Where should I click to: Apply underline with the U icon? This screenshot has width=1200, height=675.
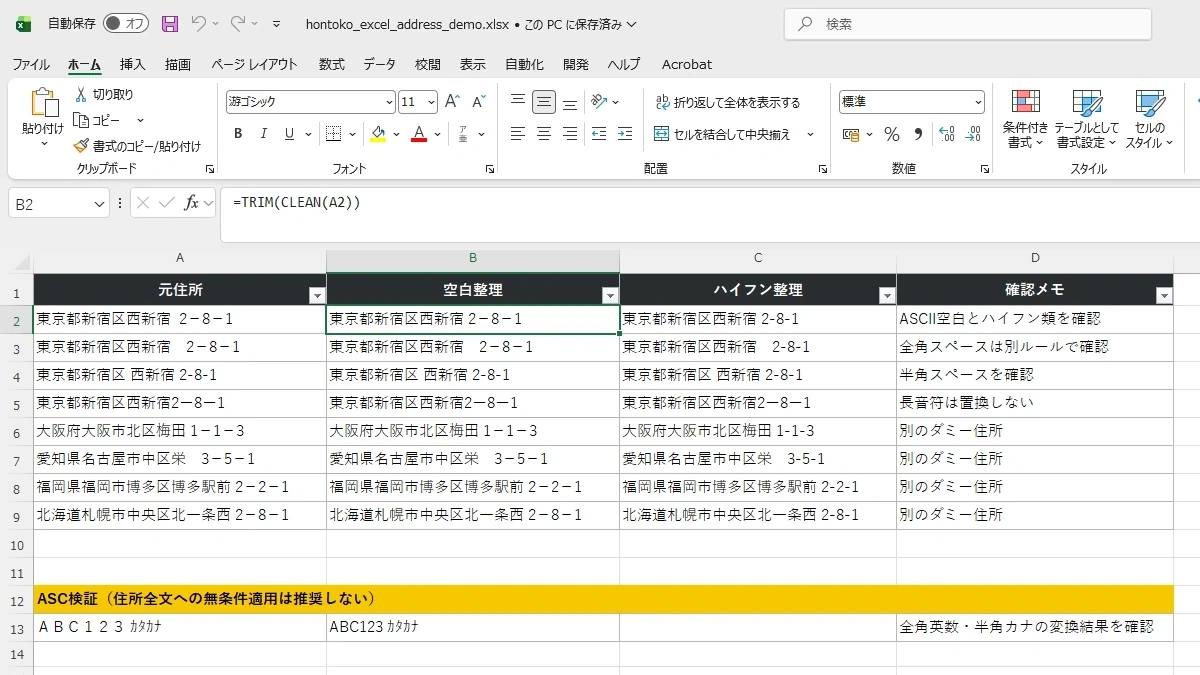[289, 134]
